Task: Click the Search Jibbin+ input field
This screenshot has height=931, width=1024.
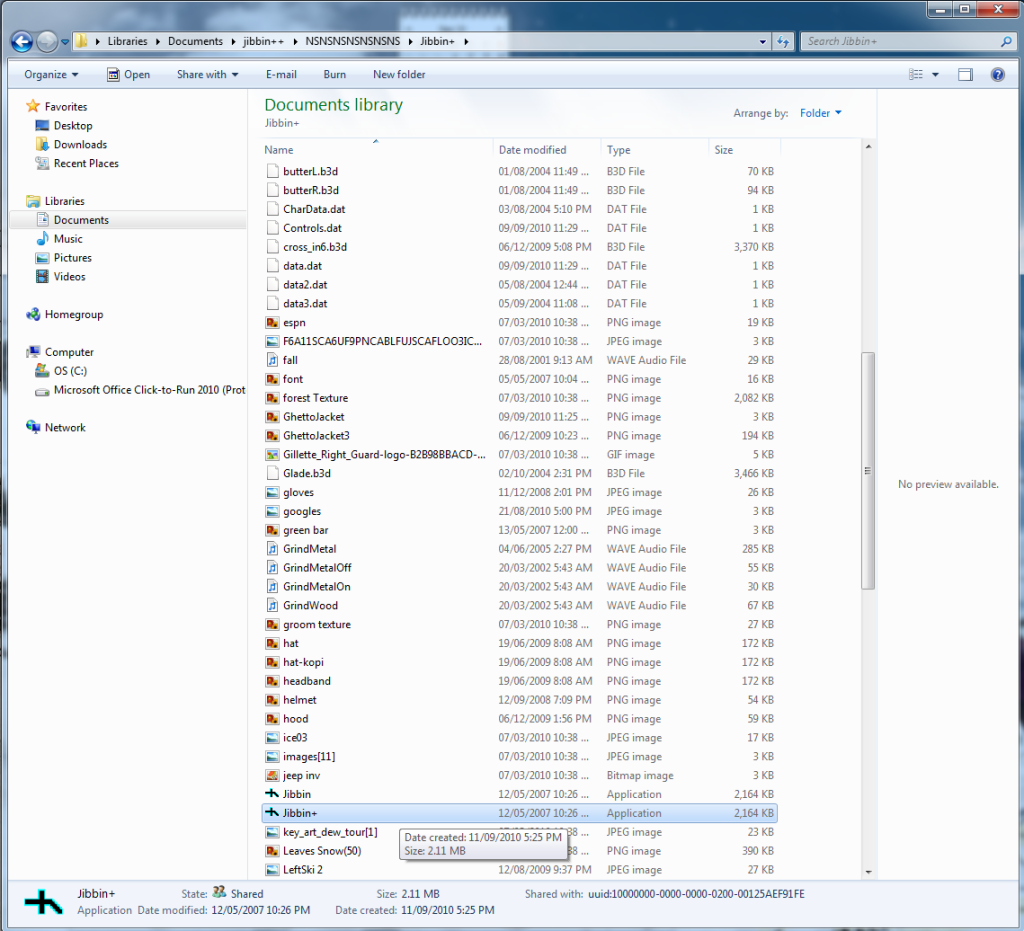Action: point(900,42)
